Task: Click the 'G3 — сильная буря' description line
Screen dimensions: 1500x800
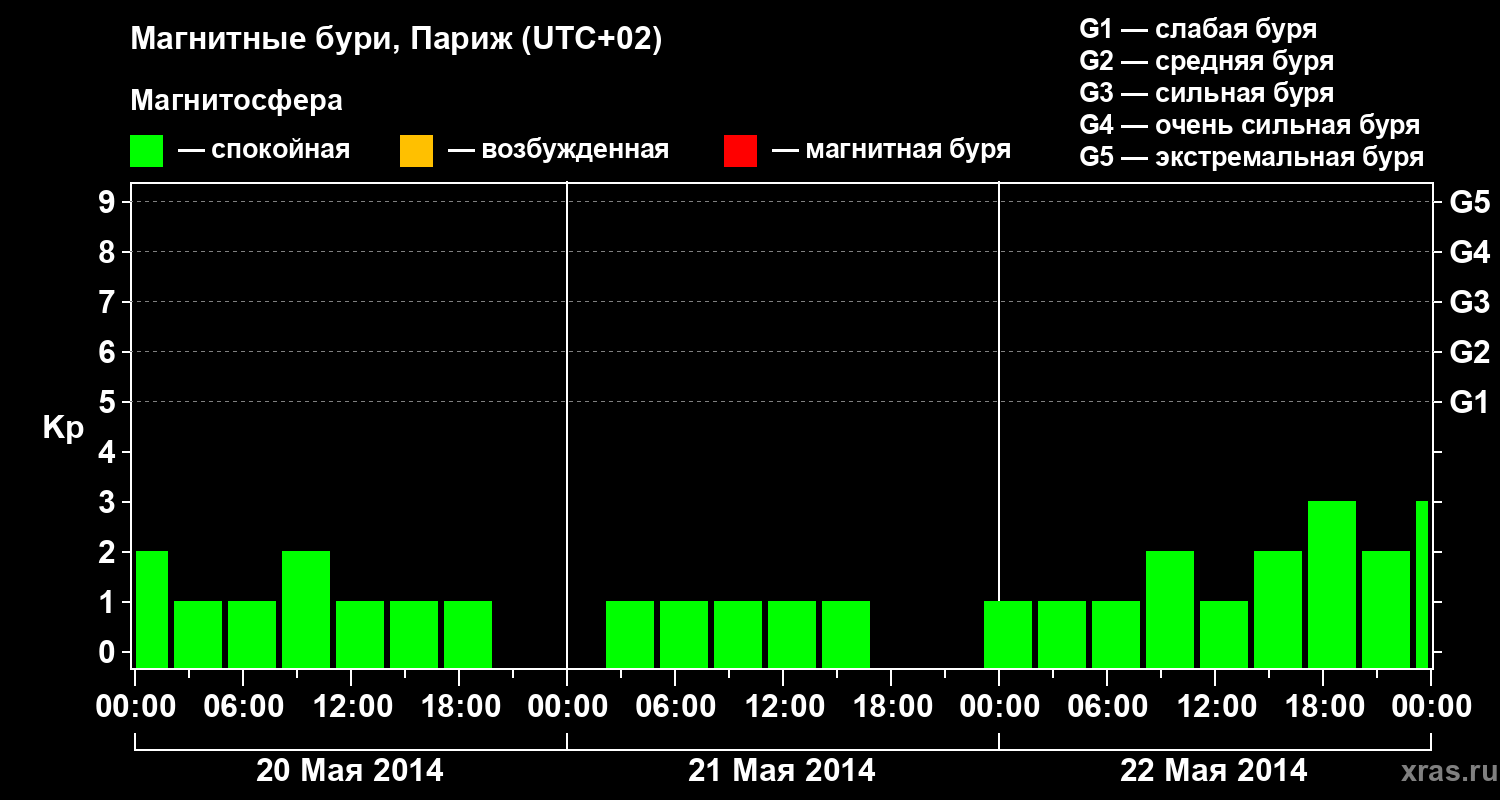Action: (x=1206, y=93)
